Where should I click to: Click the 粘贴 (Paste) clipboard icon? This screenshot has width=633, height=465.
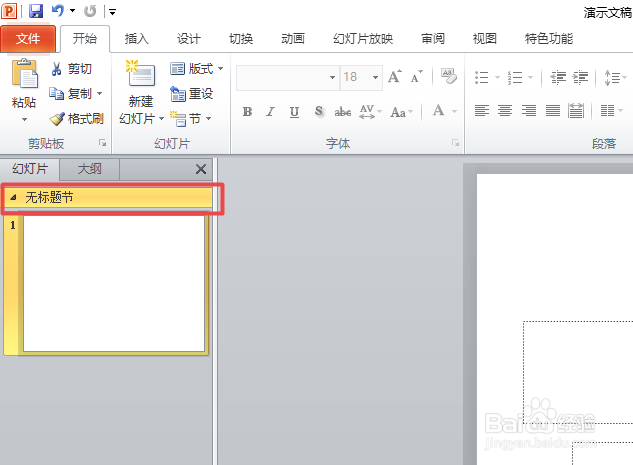25,73
